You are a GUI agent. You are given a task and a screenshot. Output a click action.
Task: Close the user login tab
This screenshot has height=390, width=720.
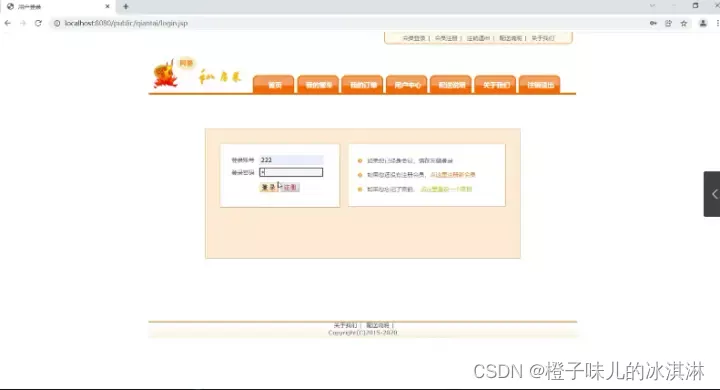point(107,6)
